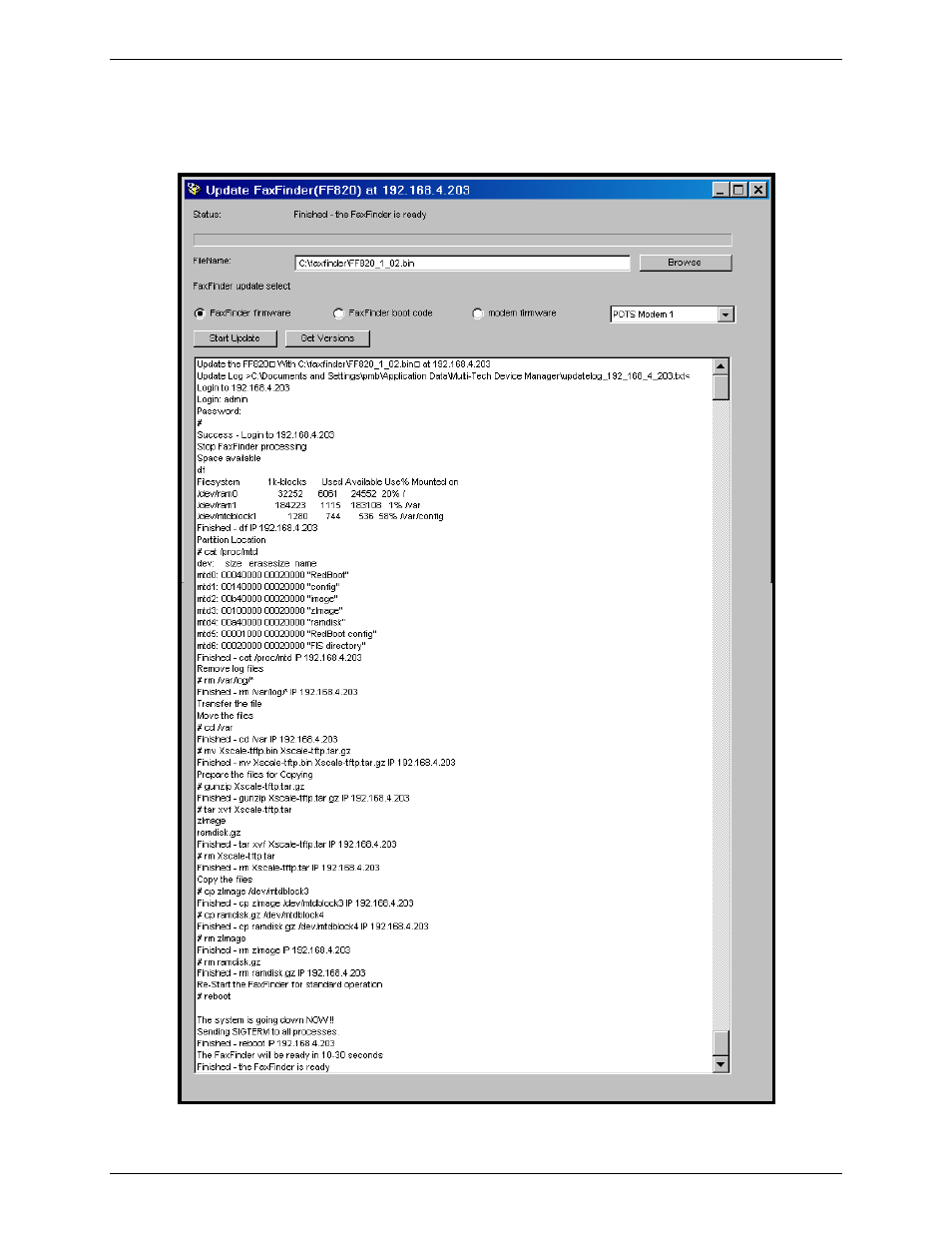The image size is (952, 1233).
Task: Click the 'Copy the files' log line
Action: 225,880
